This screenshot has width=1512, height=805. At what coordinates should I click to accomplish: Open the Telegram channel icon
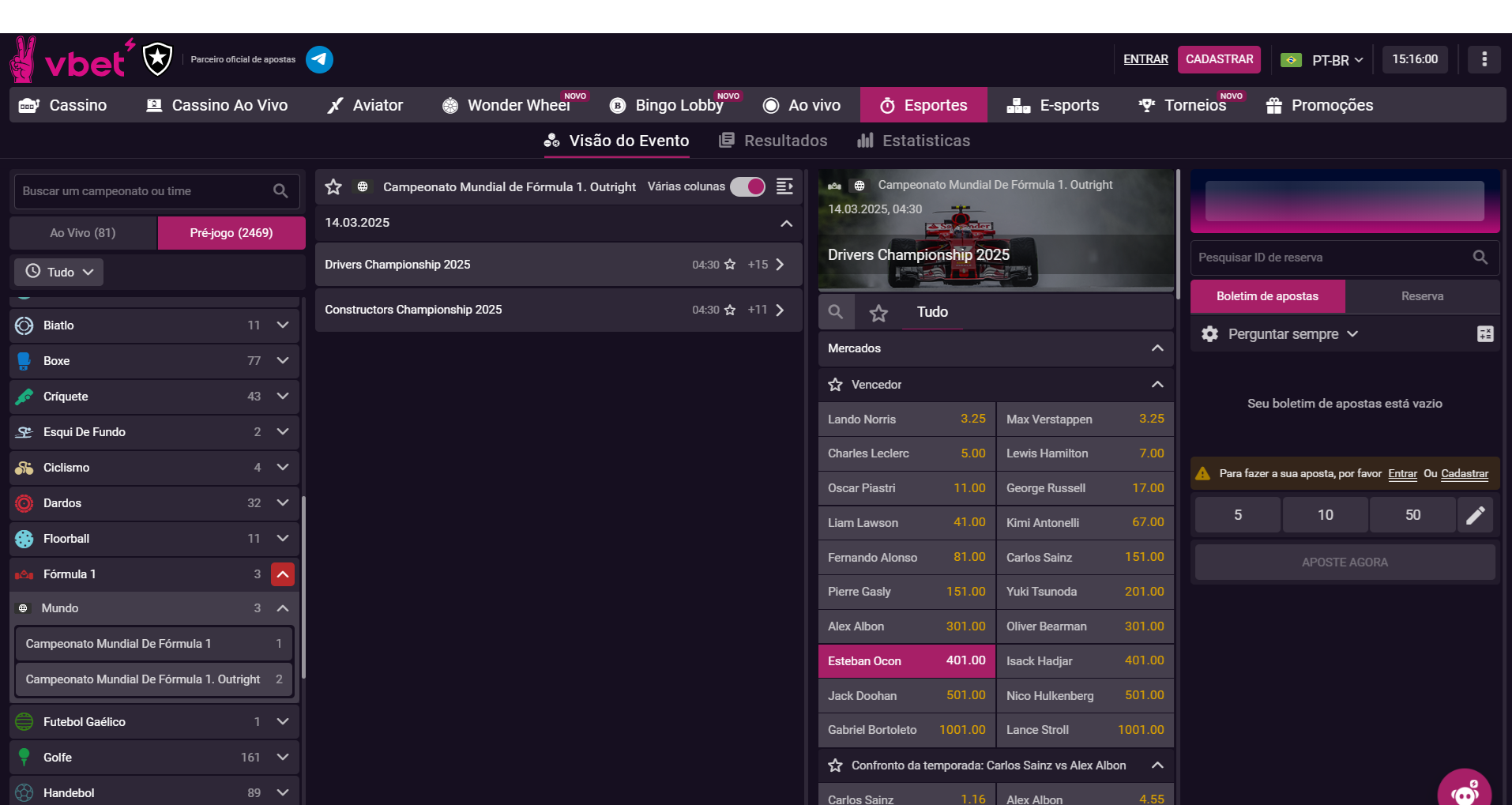coord(319,59)
